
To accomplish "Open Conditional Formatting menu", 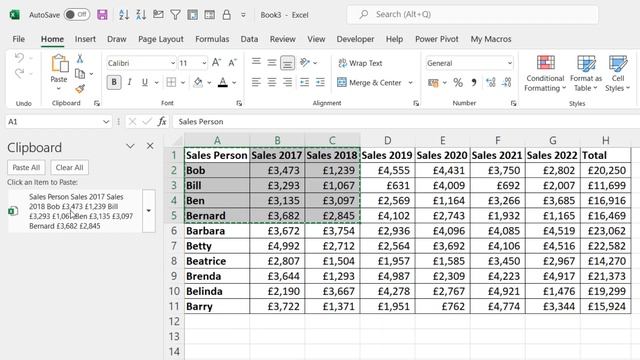I will click(x=545, y=74).
